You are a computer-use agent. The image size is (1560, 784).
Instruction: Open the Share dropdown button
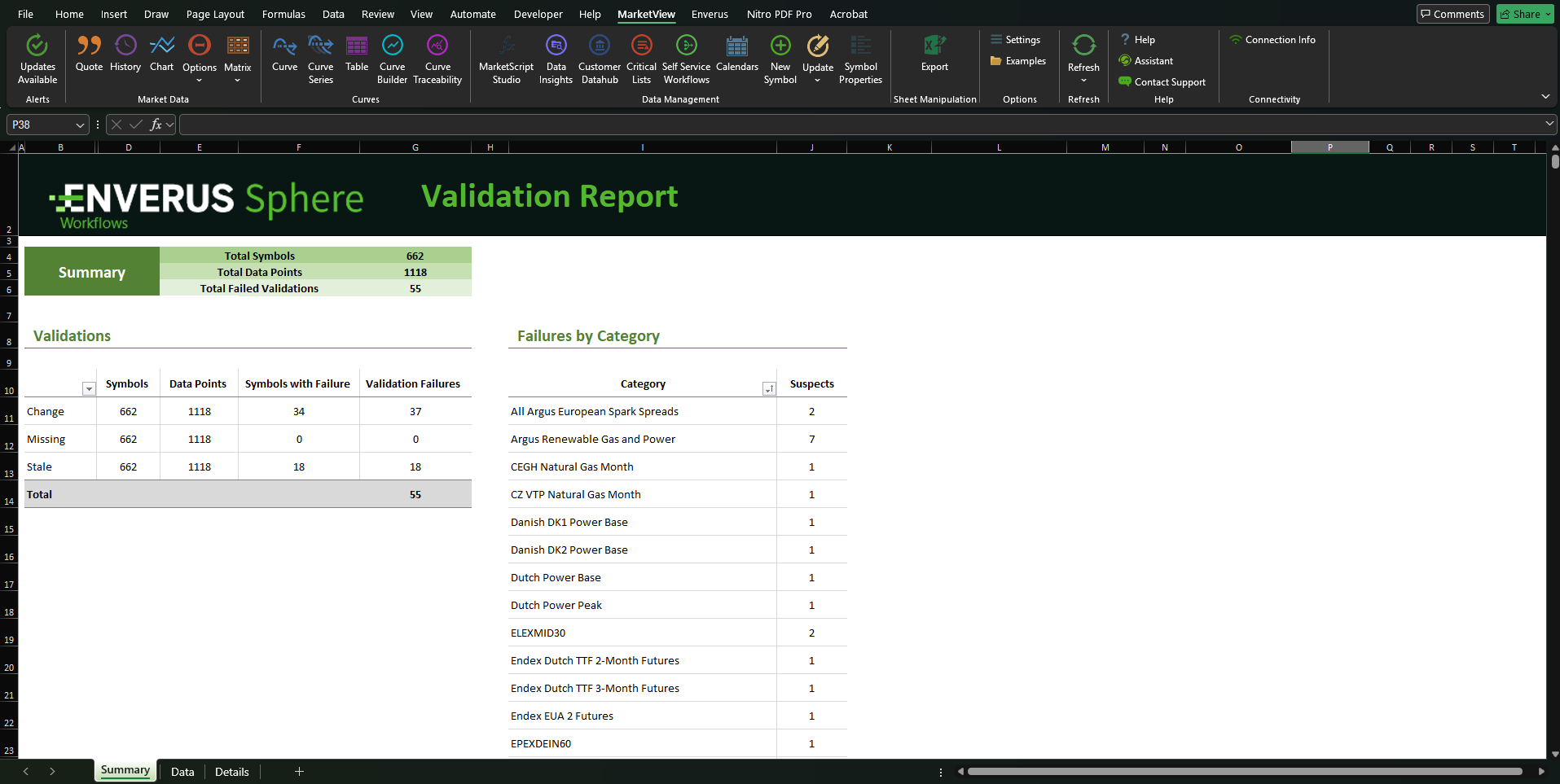pos(1525,14)
